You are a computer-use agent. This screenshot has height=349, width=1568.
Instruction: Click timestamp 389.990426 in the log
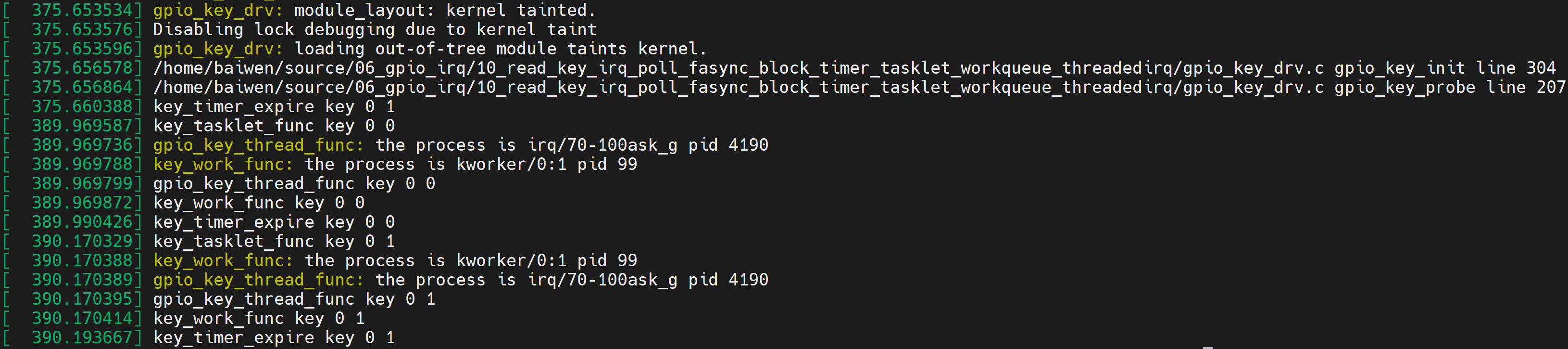click(82, 222)
